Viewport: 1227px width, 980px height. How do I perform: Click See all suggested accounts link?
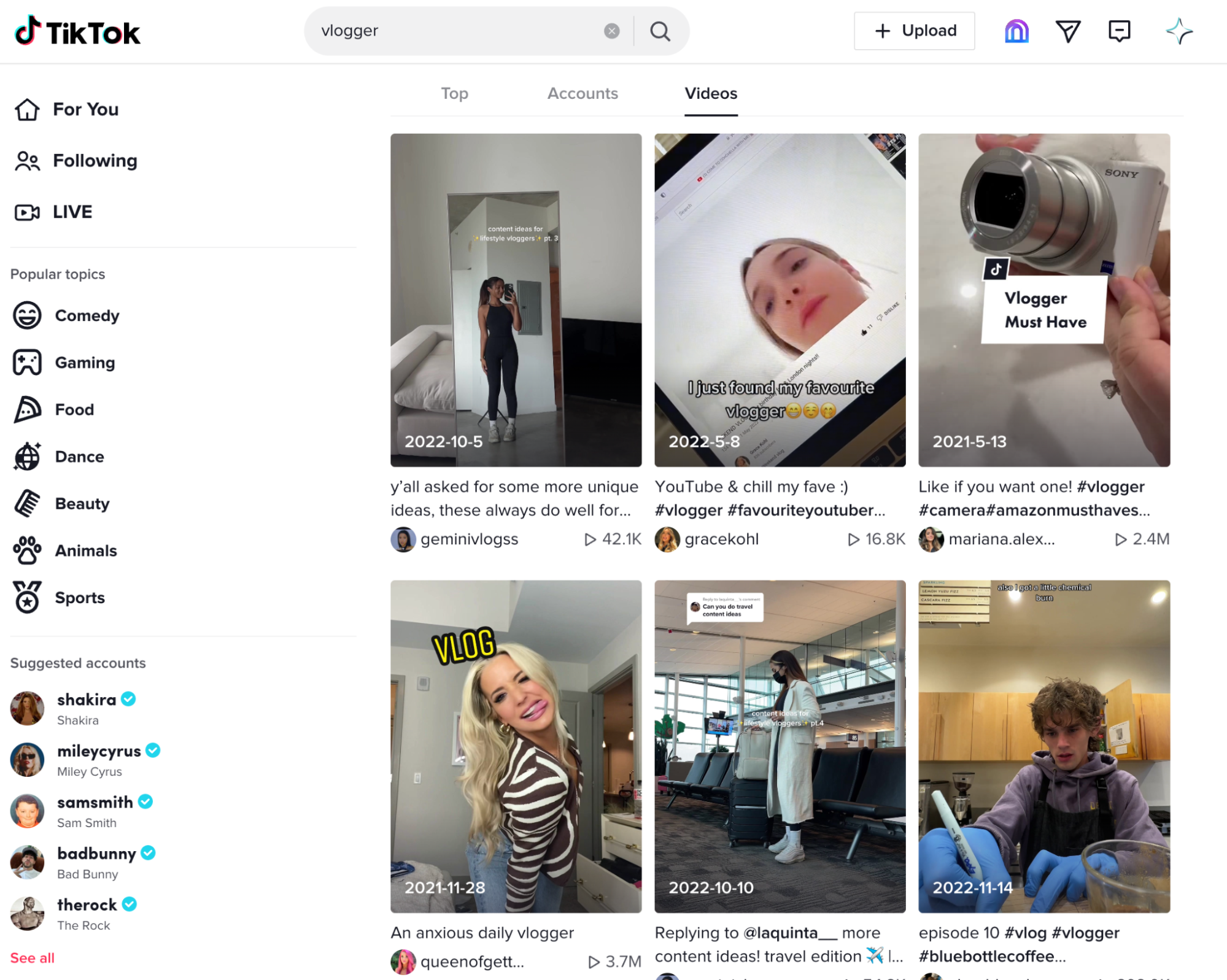(30, 958)
